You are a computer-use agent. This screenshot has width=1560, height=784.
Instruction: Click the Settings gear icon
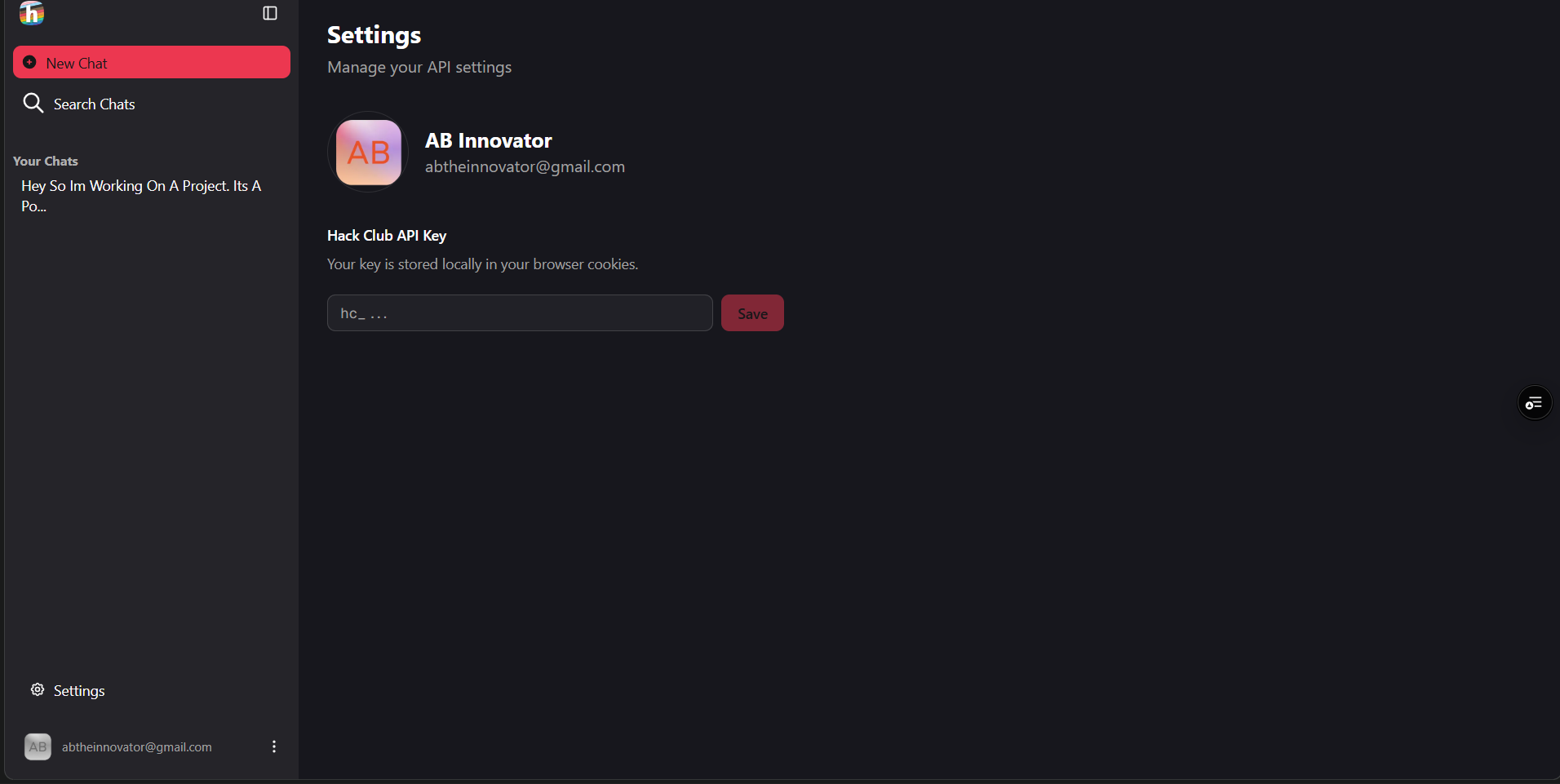(x=38, y=690)
